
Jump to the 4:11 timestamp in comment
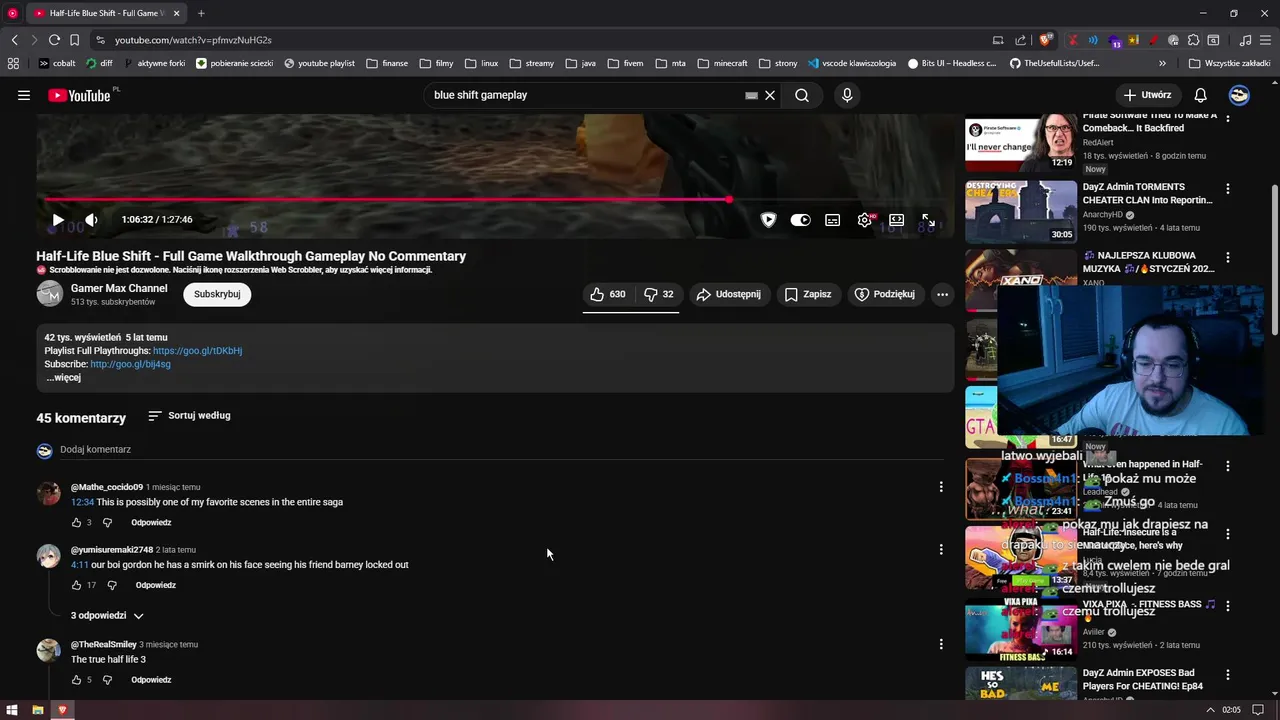80,565
